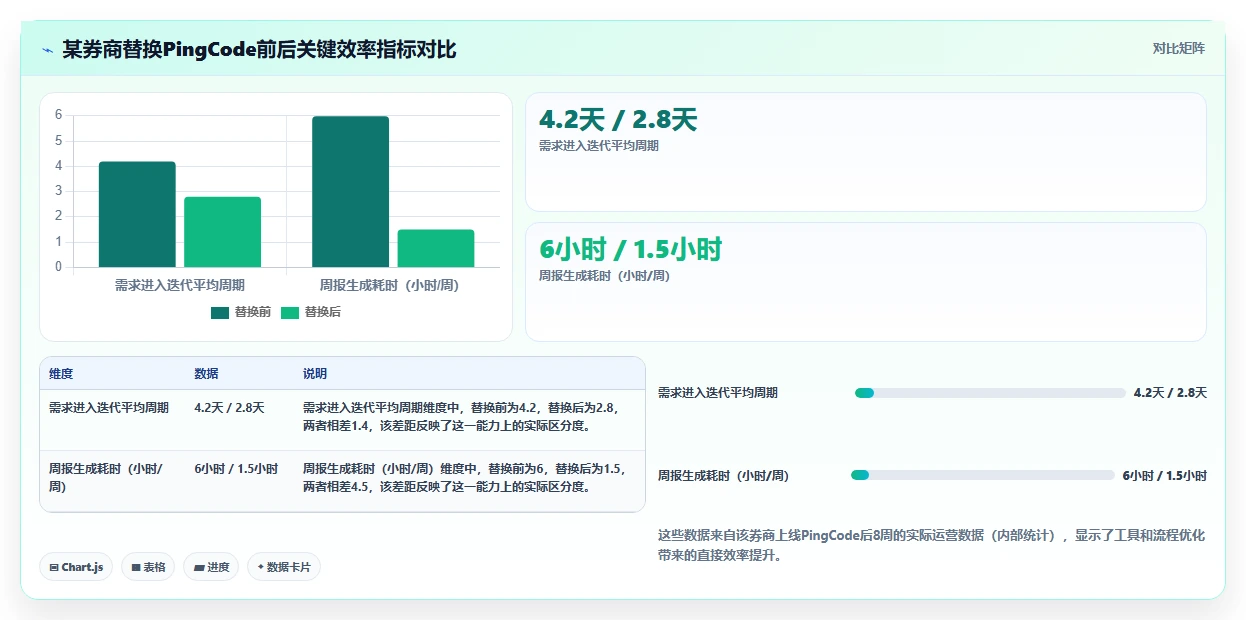Click the footnote about PingCode后8周 data
1246x620 pixels.
931,545
